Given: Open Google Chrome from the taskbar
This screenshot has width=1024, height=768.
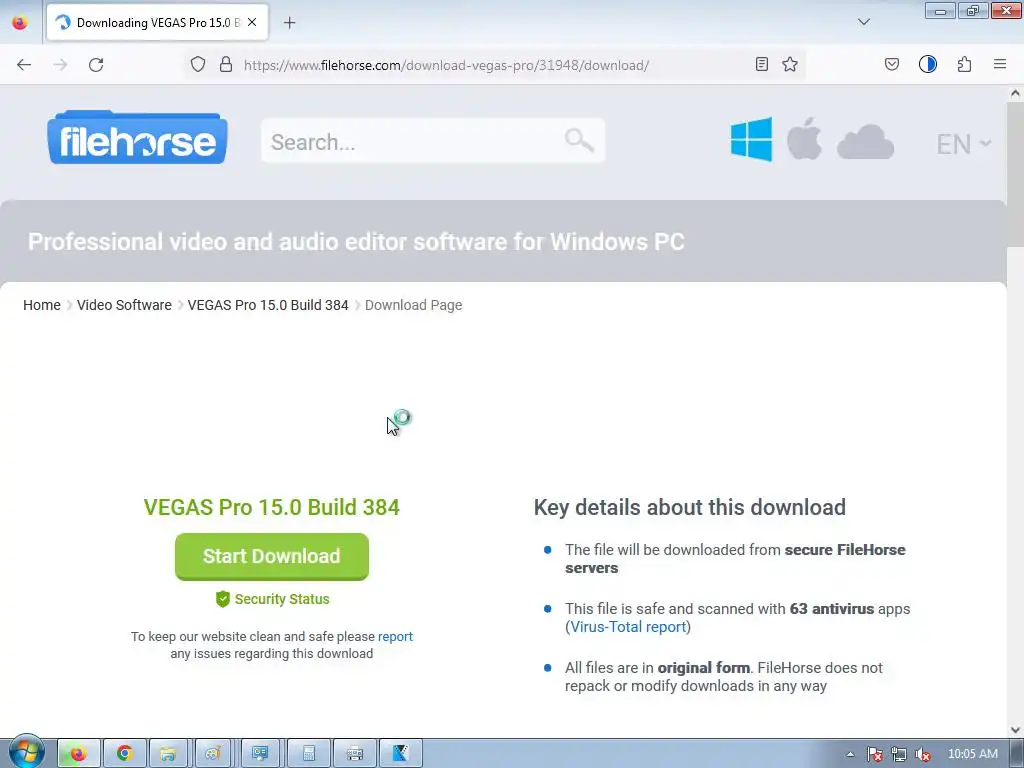Looking at the screenshot, I should point(125,754).
